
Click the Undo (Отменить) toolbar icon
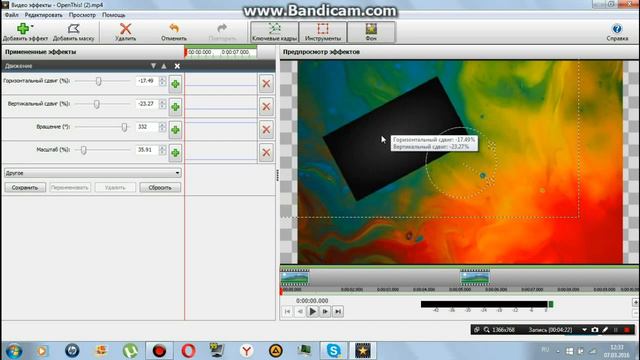(x=174, y=29)
